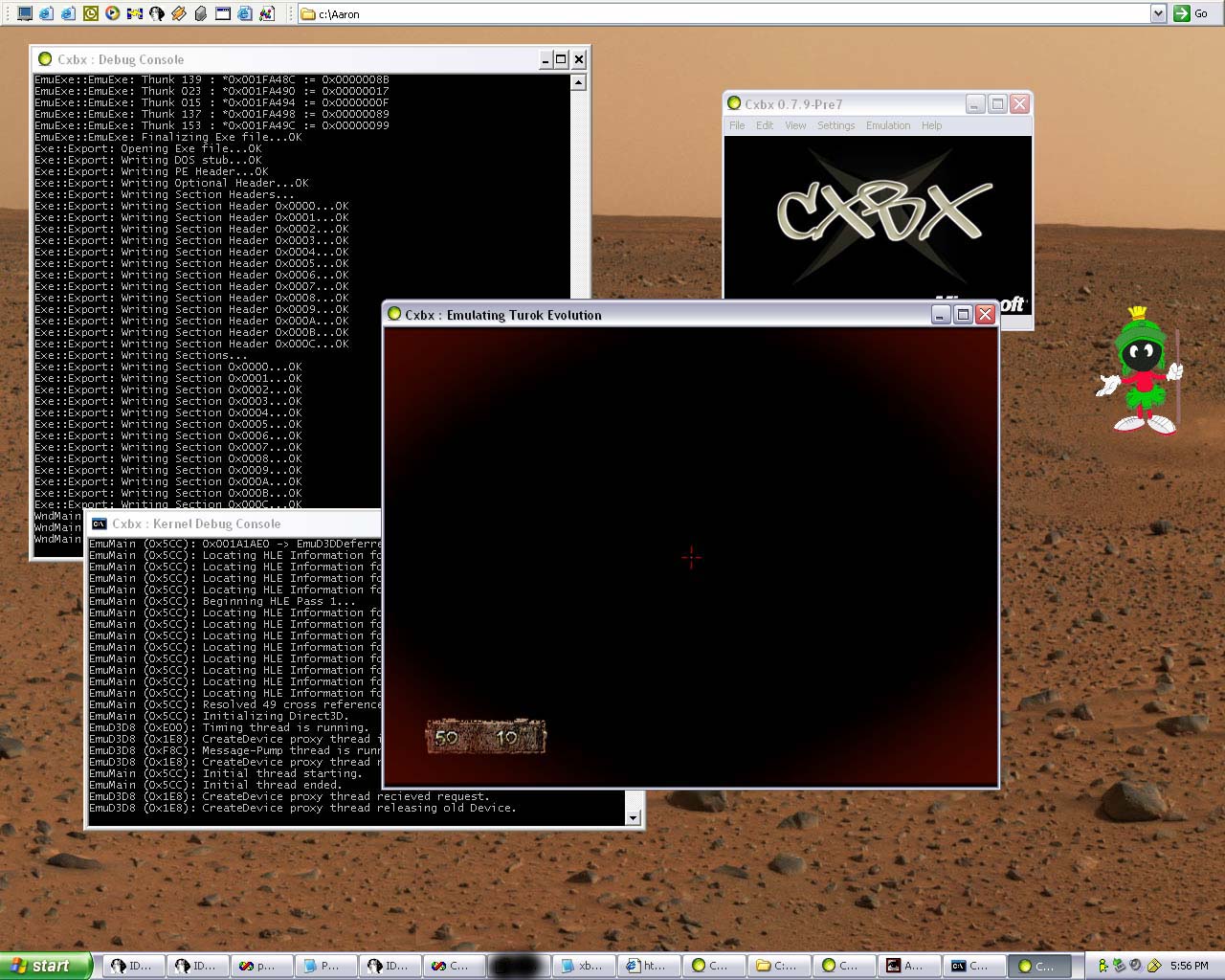Image resolution: width=1225 pixels, height=980 pixels.
Task: Click the Debug Console scrollbar up arrow
Action: 578,82
